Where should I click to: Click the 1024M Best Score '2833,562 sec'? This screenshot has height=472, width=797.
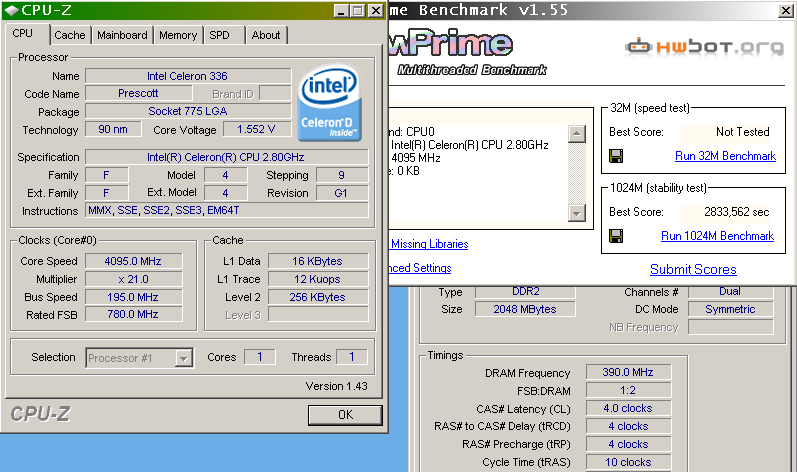click(x=726, y=212)
